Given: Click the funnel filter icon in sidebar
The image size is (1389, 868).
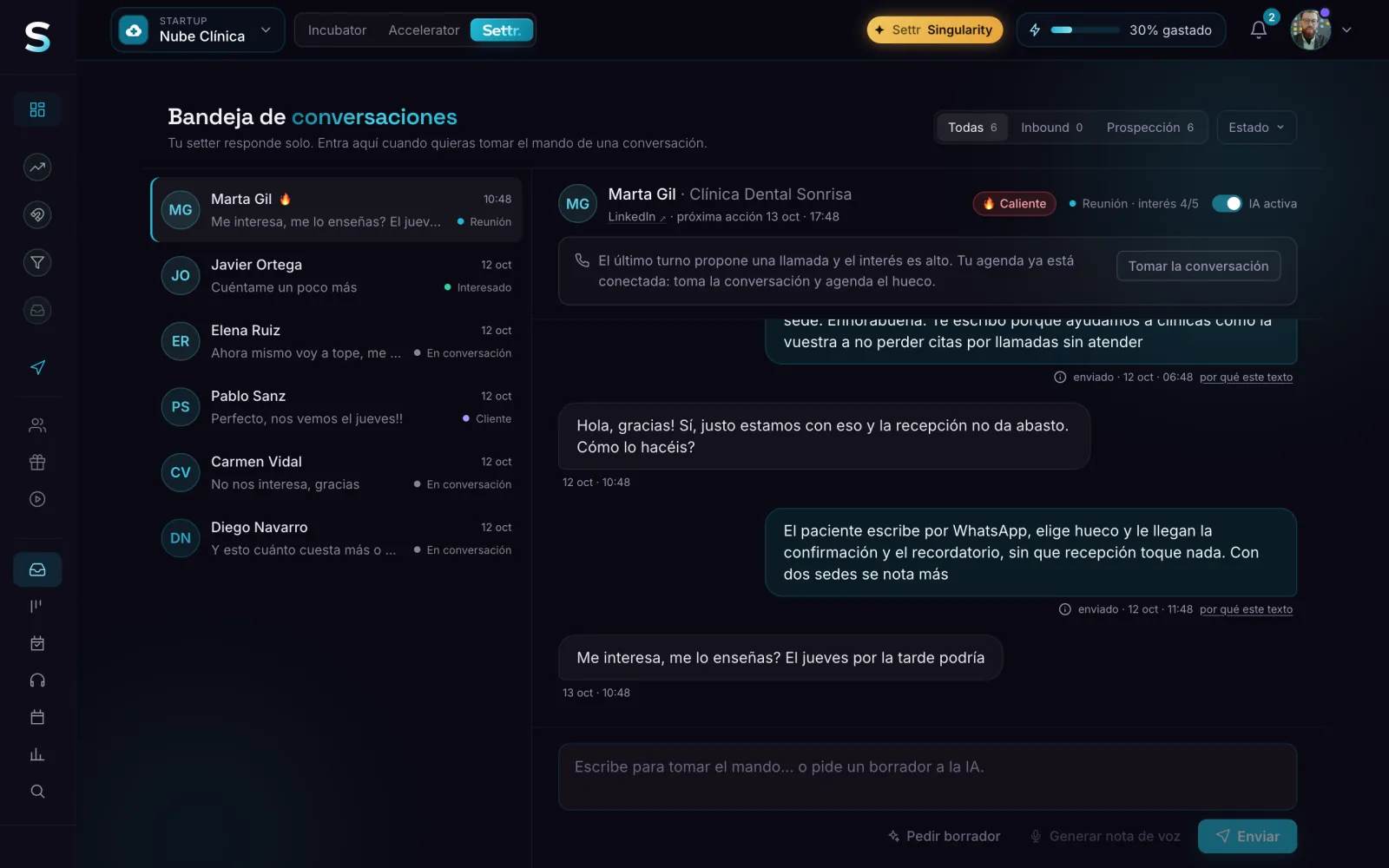Looking at the screenshot, I should click(37, 262).
